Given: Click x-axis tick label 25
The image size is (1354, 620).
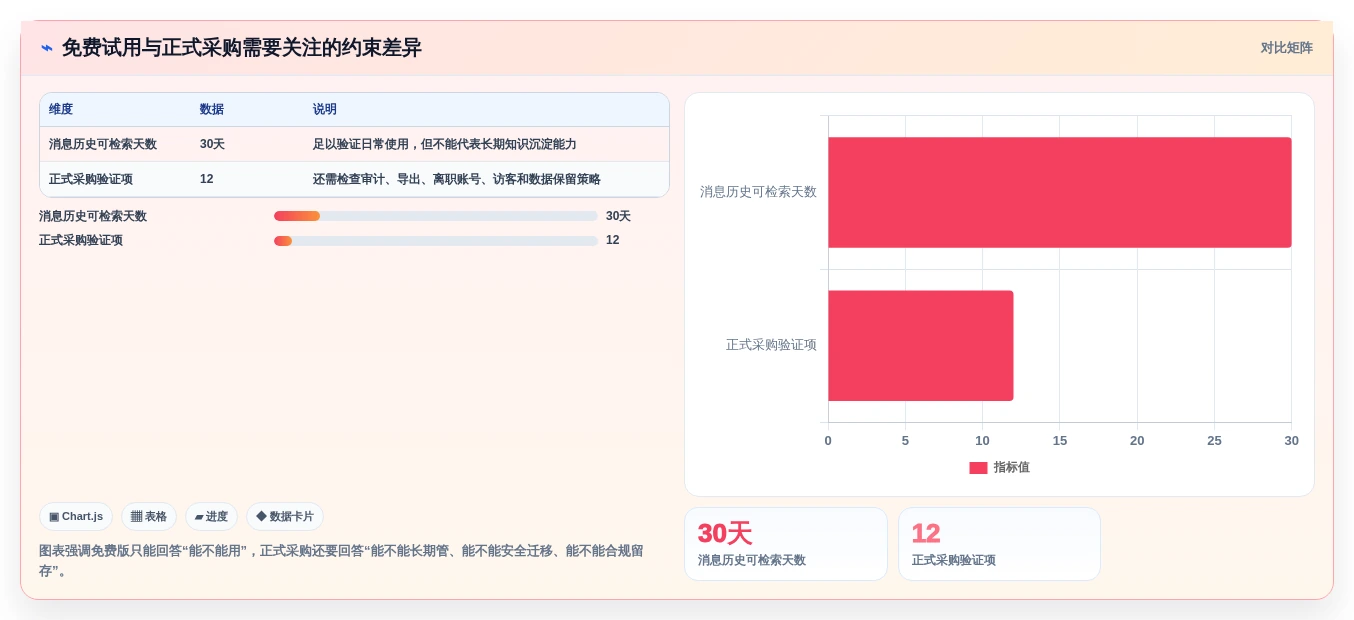Looking at the screenshot, I should tap(1214, 441).
